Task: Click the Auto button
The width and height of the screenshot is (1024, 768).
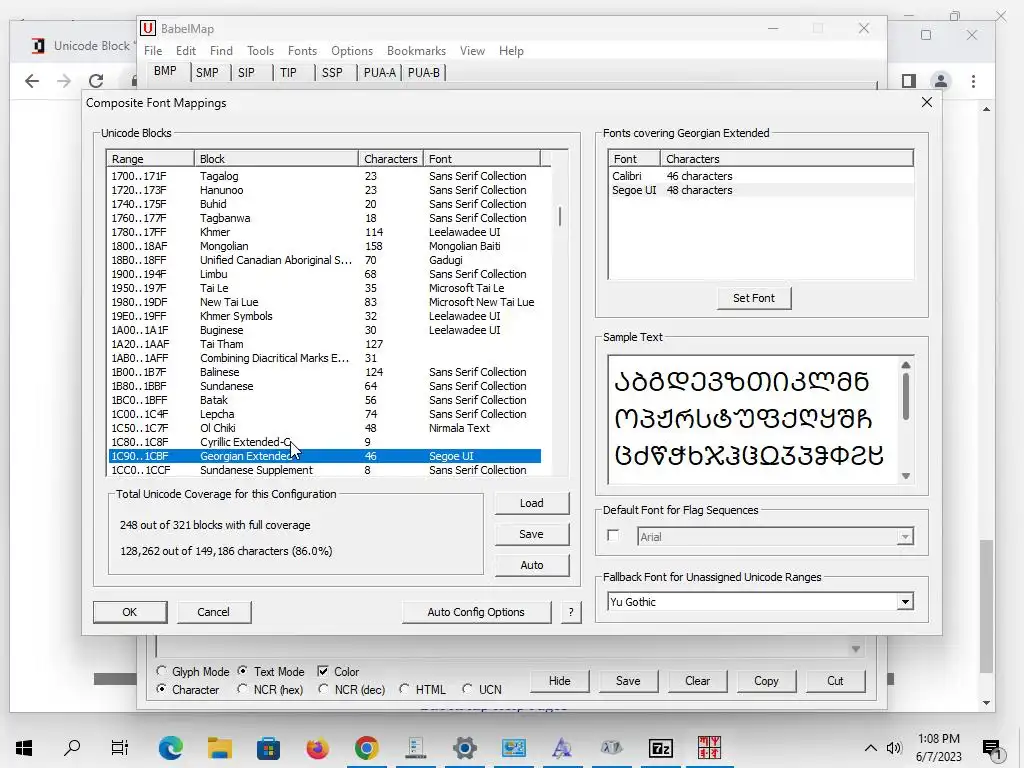Action: 532,565
